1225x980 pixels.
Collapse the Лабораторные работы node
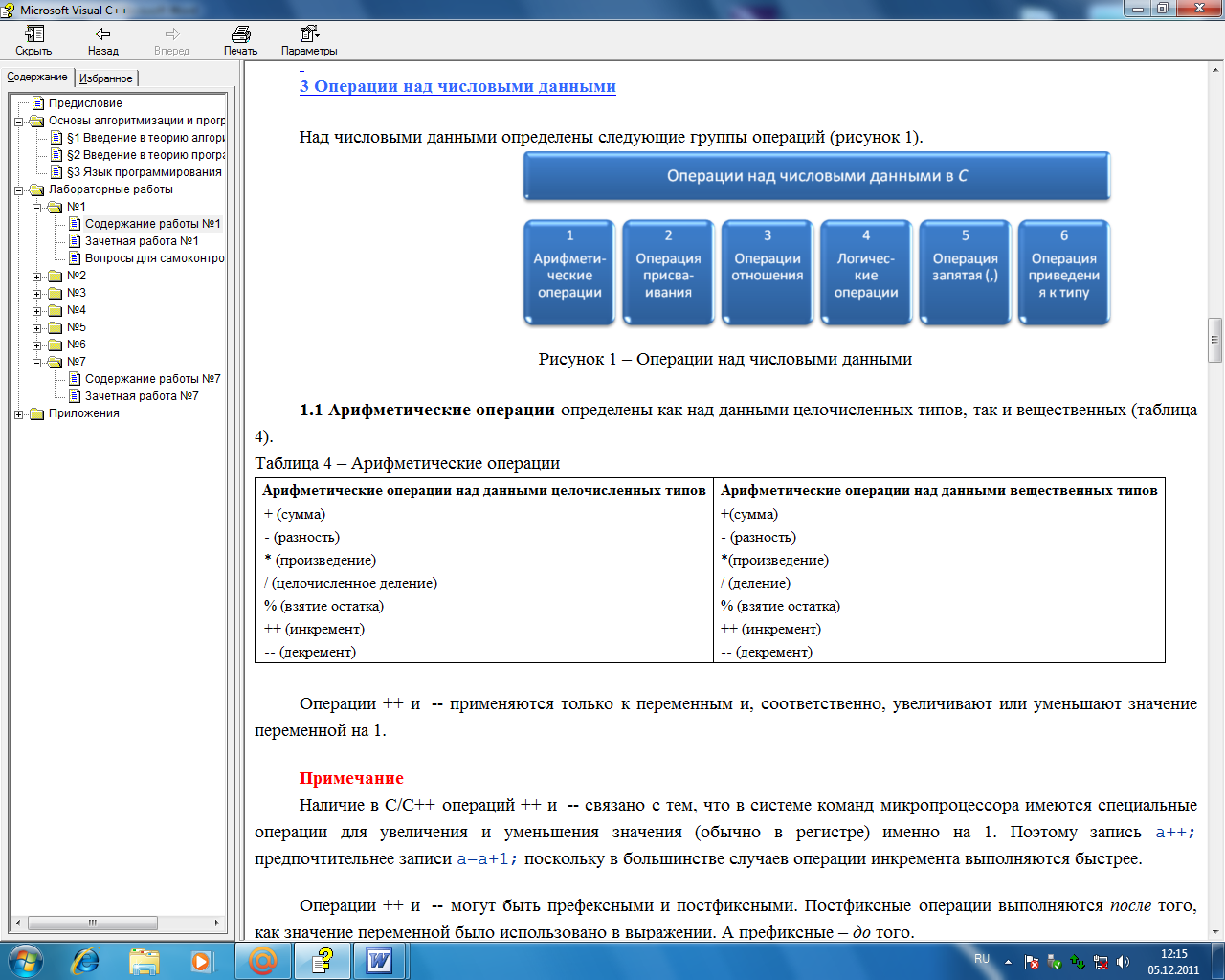(18, 189)
